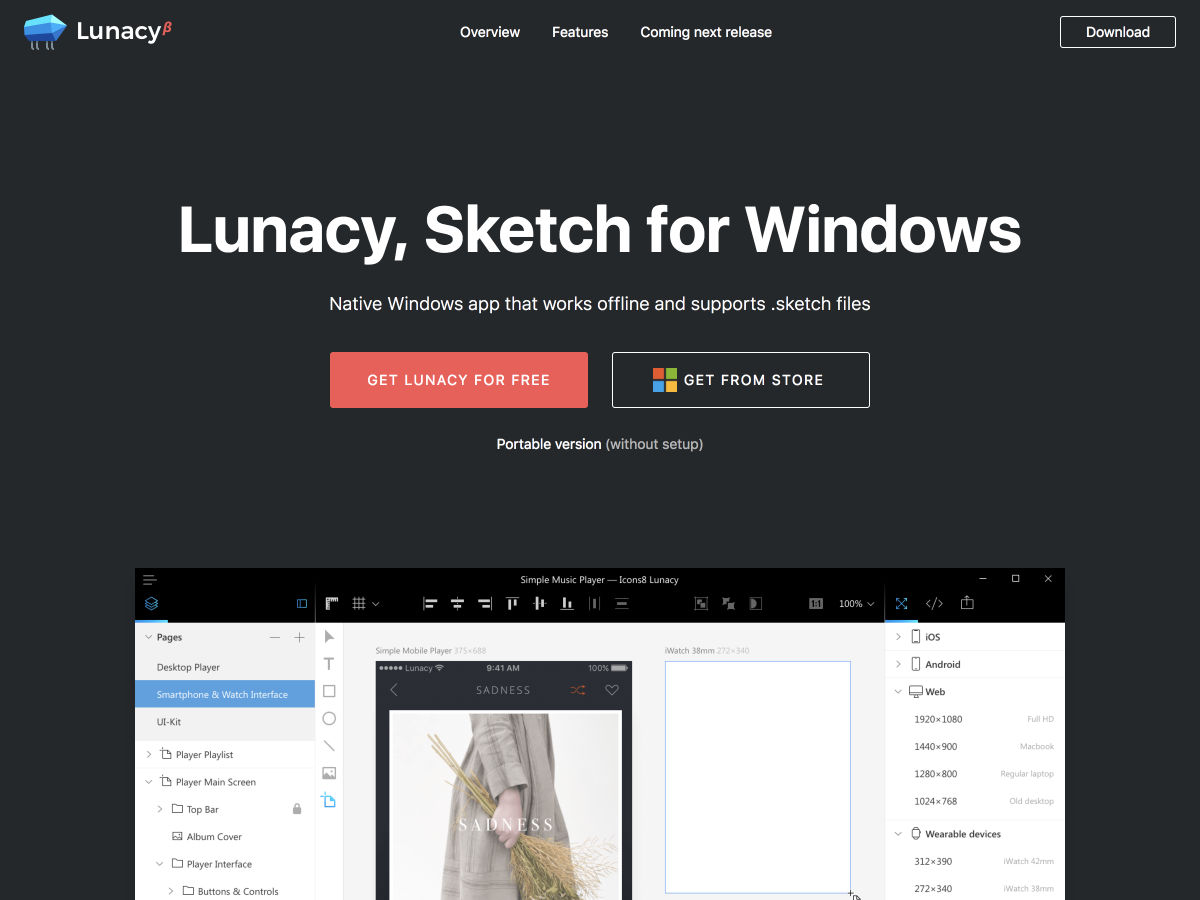Go to Features in site navigation
Viewport: 1200px width, 900px height.
tap(580, 32)
